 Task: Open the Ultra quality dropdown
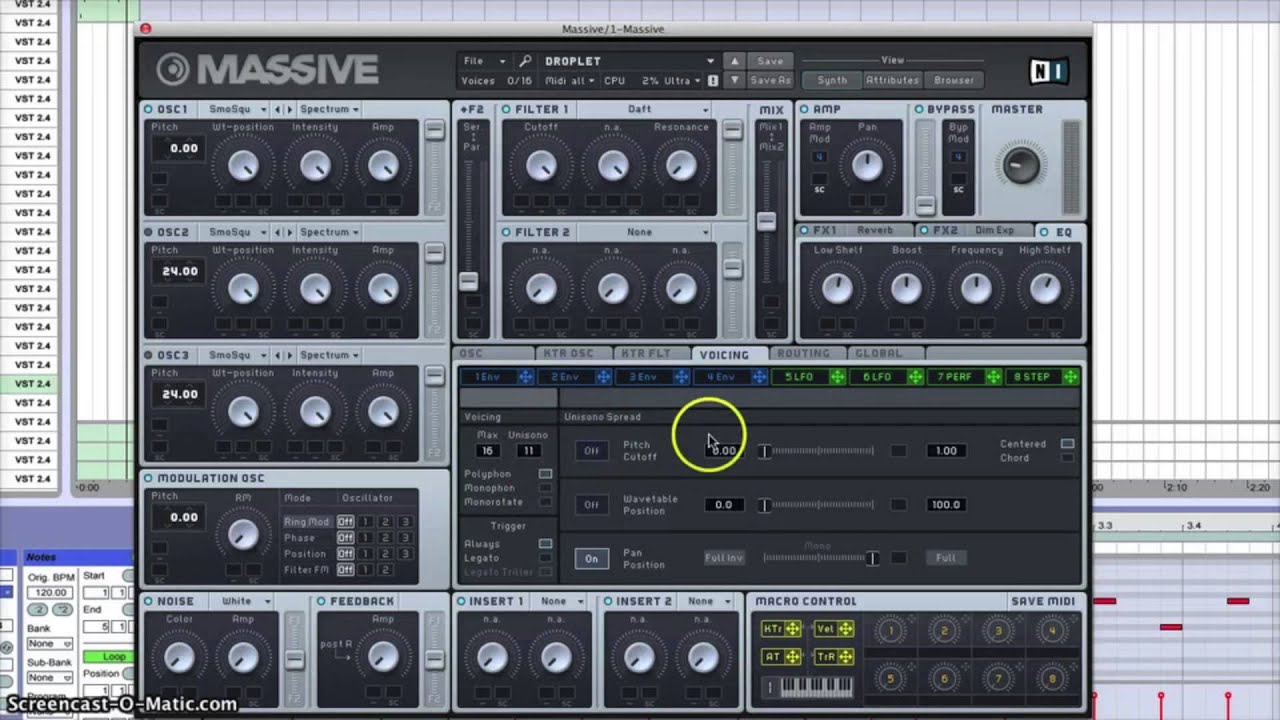pyautogui.click(x=683, y=80)
